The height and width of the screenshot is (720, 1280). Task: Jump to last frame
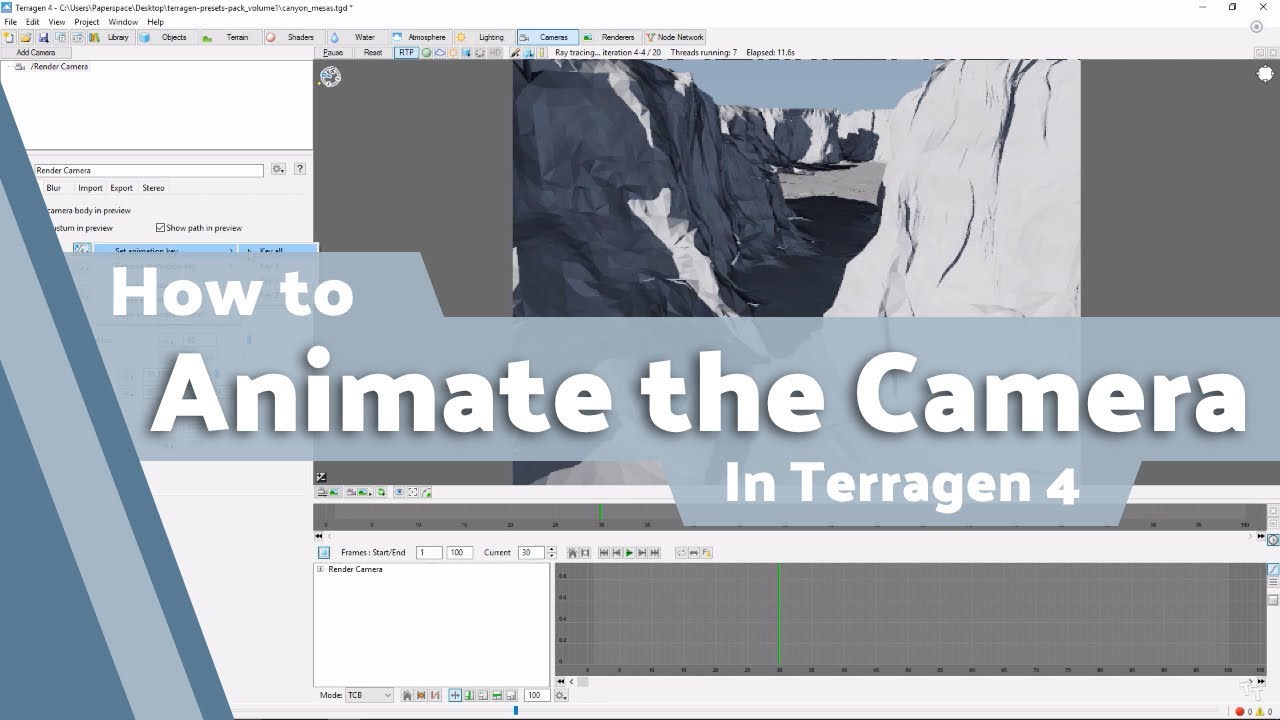pyautogui.click(x=655, y=552)
